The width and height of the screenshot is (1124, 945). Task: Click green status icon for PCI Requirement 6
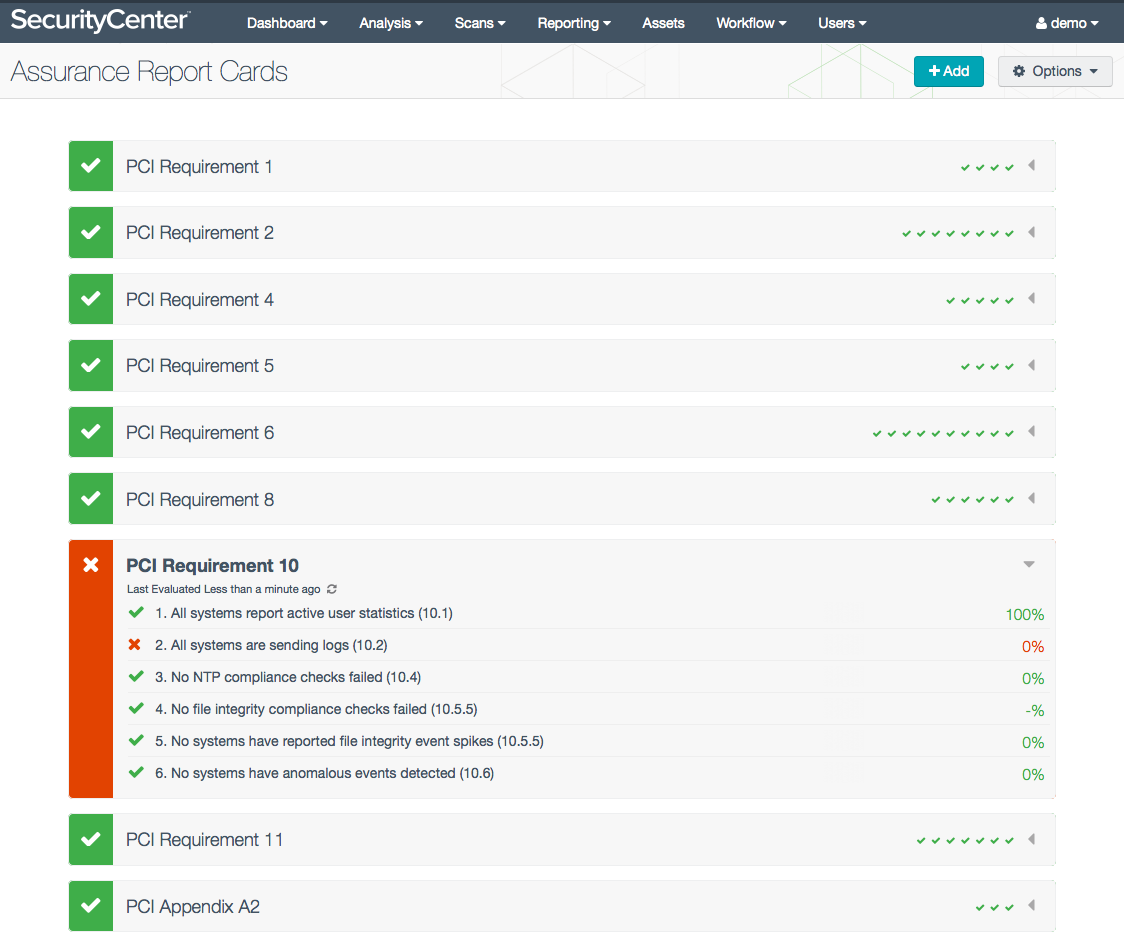tap(90, 432)
